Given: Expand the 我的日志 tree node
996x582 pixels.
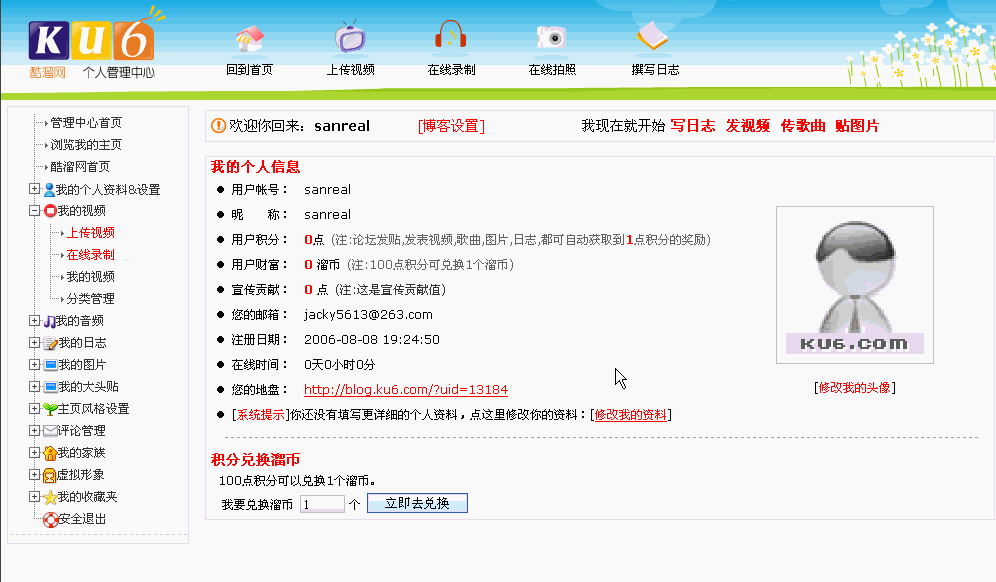Looking at the screenshot, I should (34, 342).
